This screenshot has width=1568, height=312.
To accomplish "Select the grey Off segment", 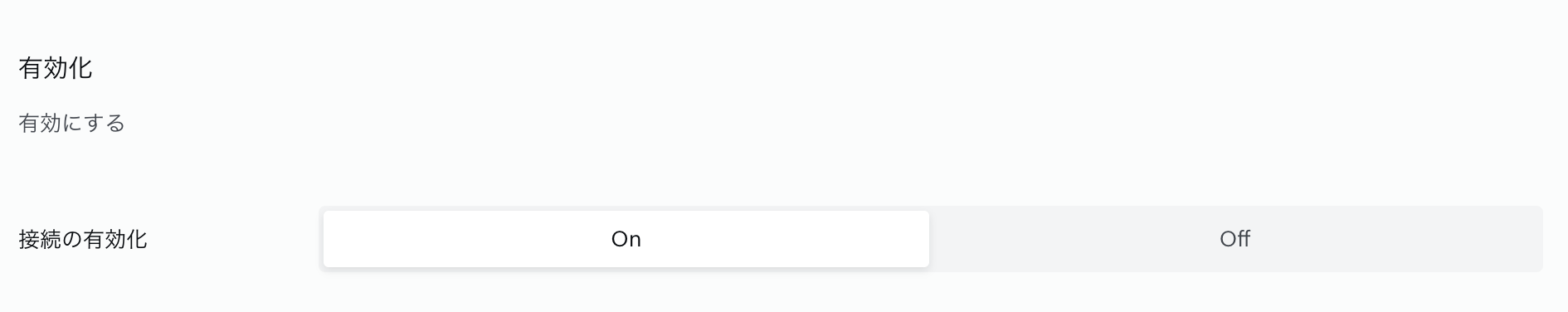I will (1234, 239).
